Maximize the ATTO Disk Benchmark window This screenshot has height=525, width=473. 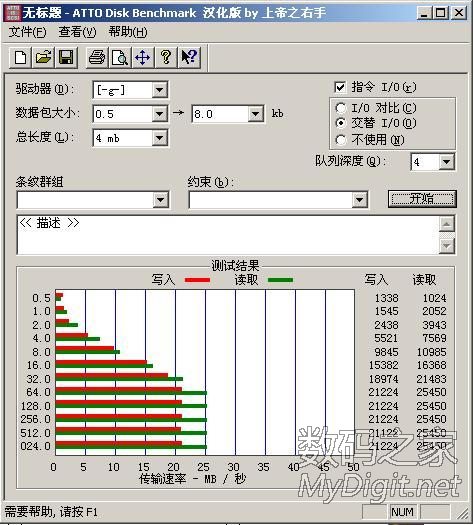click(441, 13)
